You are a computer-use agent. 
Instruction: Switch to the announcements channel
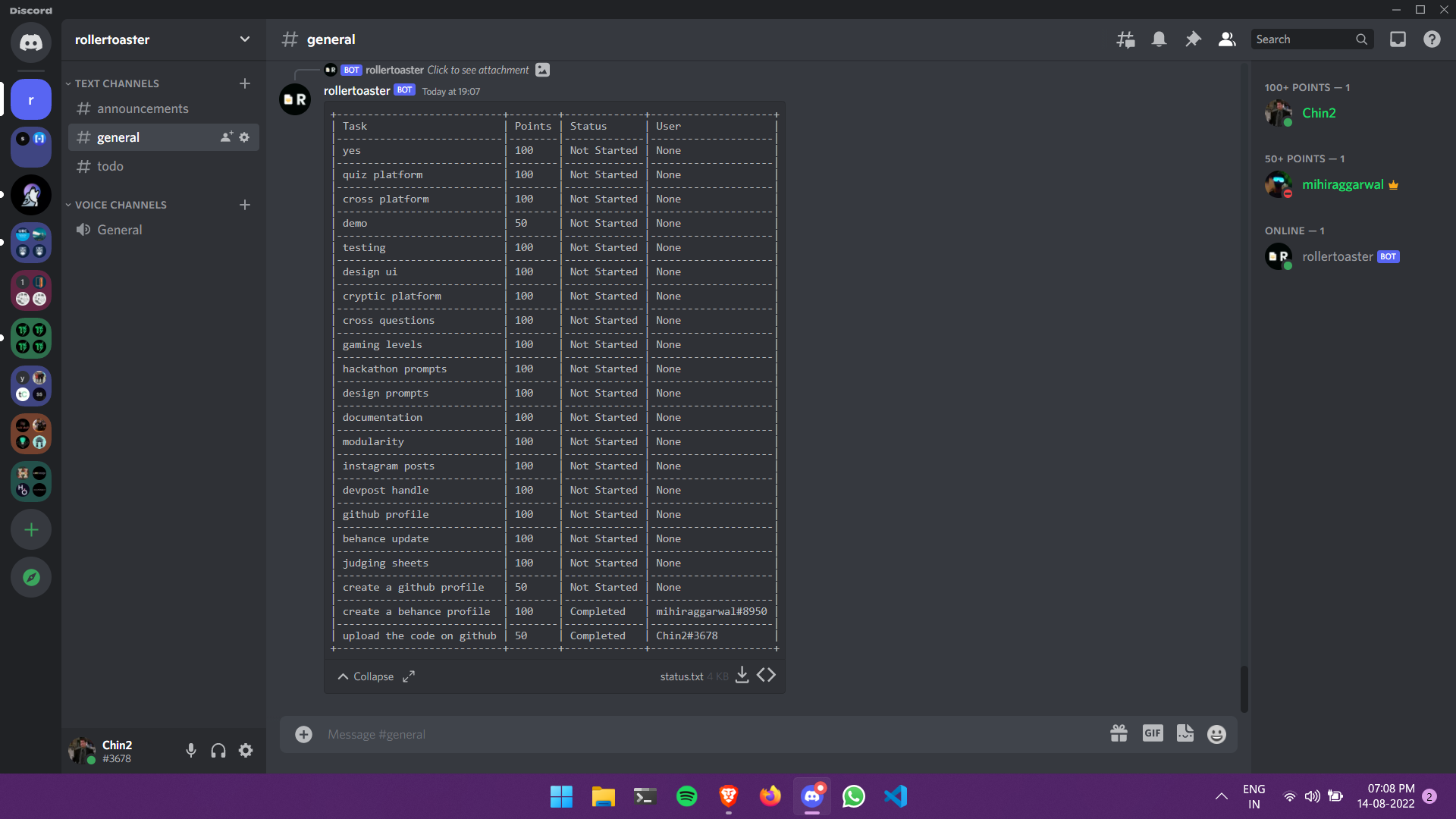tap(143, 108)
